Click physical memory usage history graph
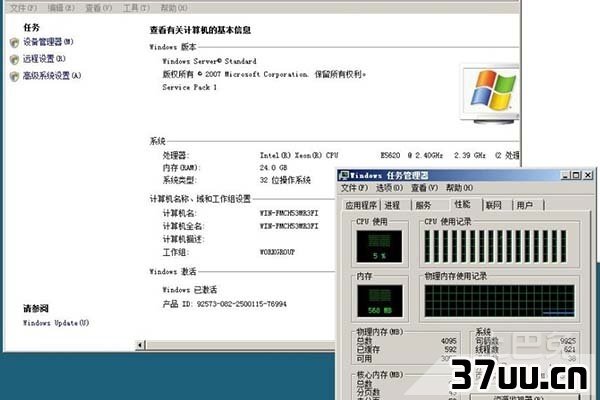The image size is (600, 400). (499, 301)
